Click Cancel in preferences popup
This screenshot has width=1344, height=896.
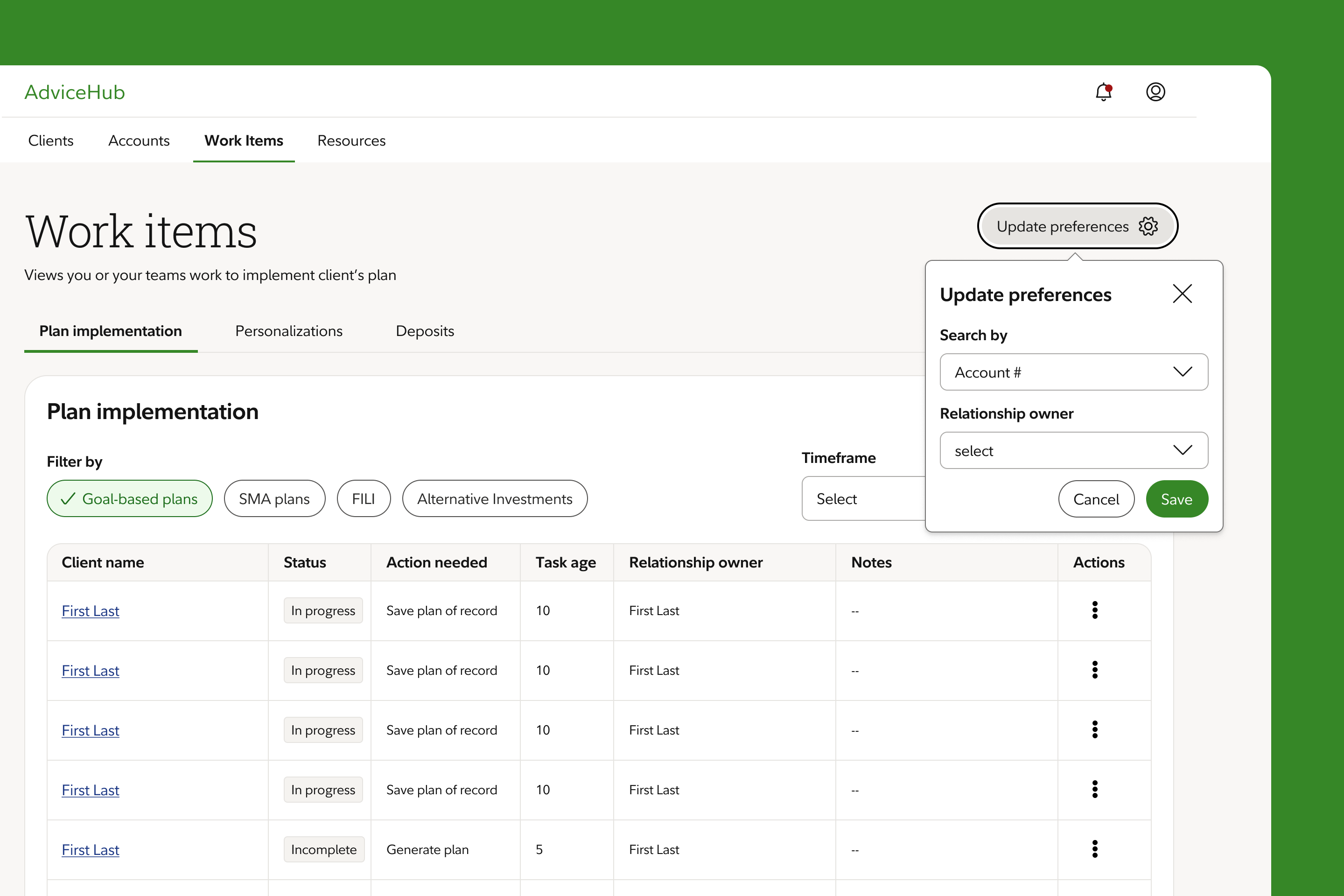[x=1096, y=499]
